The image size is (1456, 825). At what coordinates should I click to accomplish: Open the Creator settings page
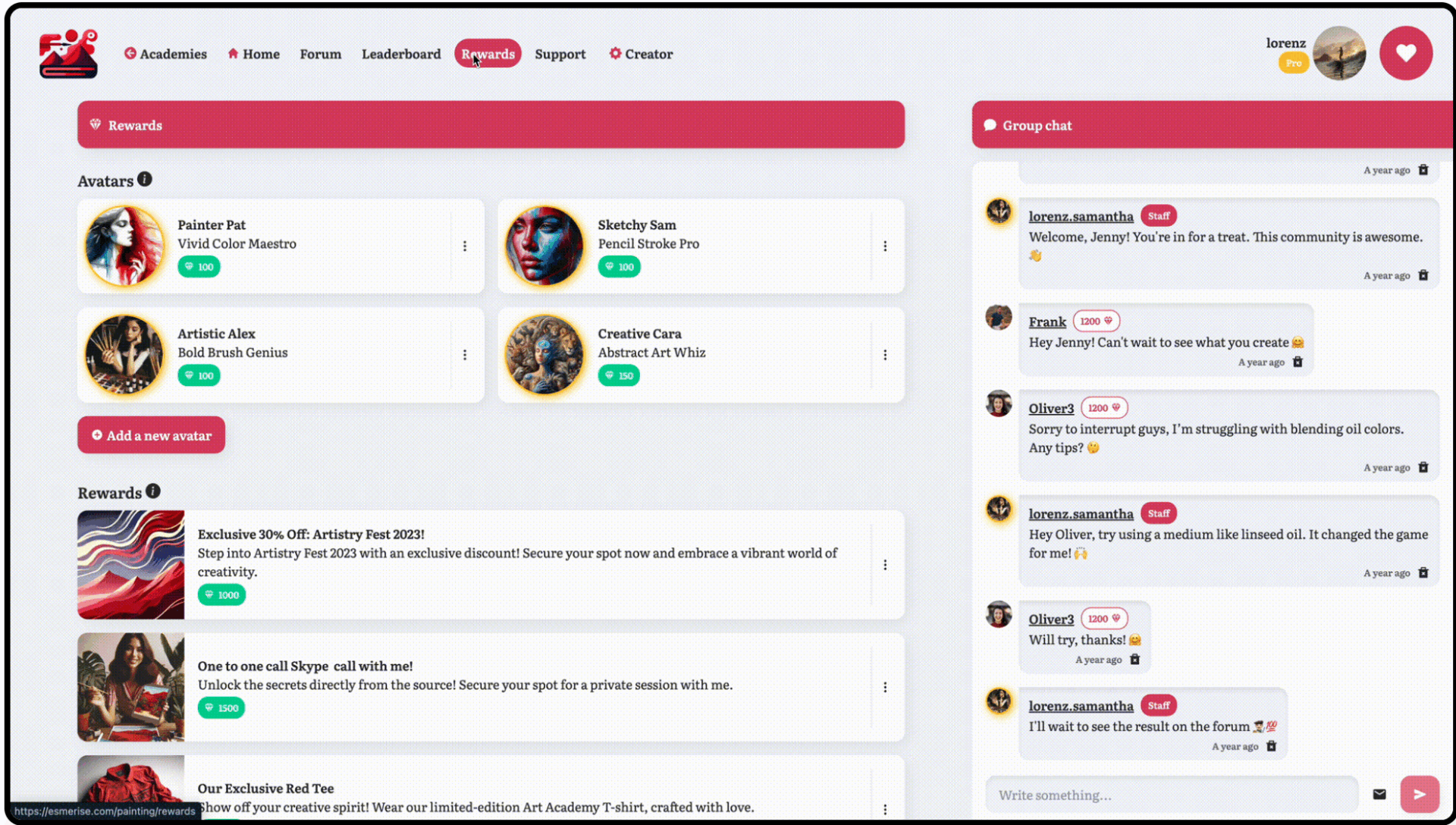point(641,54)
